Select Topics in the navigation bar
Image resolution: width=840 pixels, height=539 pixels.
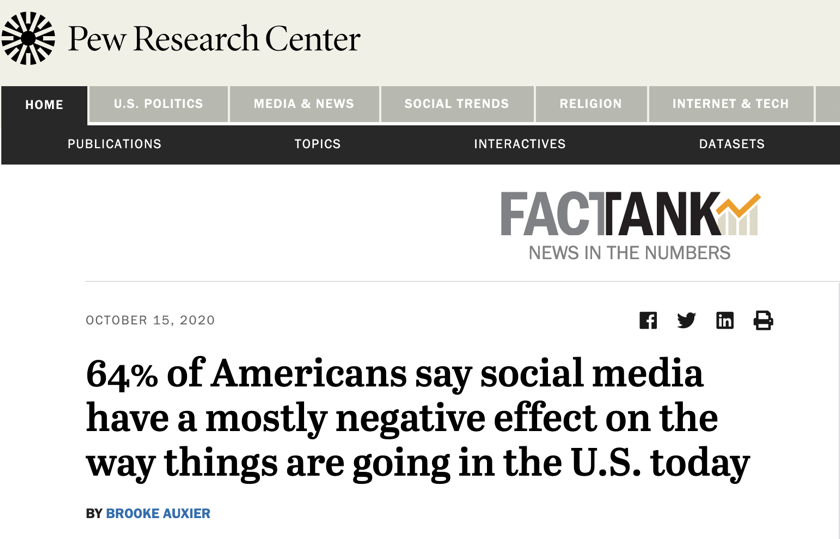(x=317, y=144)
